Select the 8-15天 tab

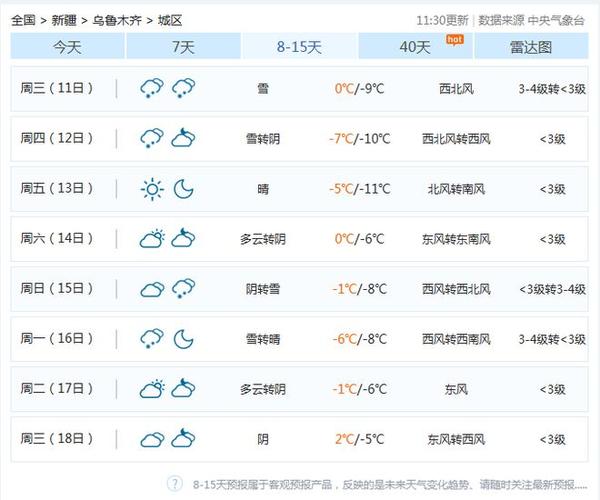(299, 46)
